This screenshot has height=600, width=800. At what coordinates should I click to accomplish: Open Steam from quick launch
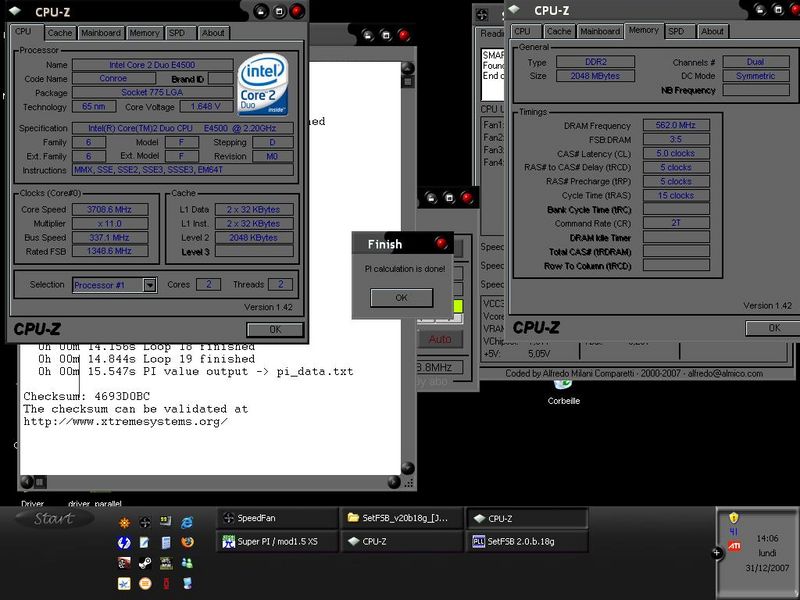145,563
